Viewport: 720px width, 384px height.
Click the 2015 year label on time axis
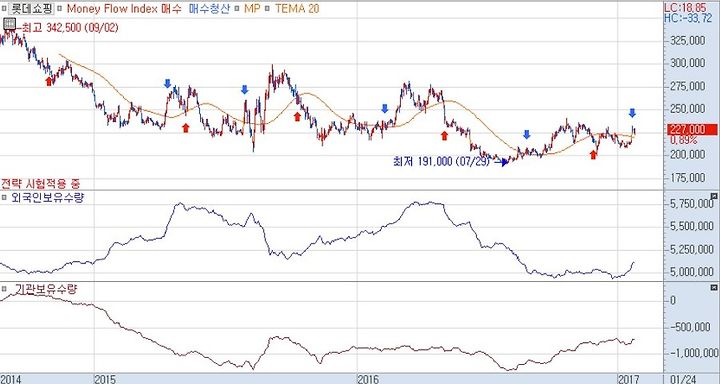105,379
